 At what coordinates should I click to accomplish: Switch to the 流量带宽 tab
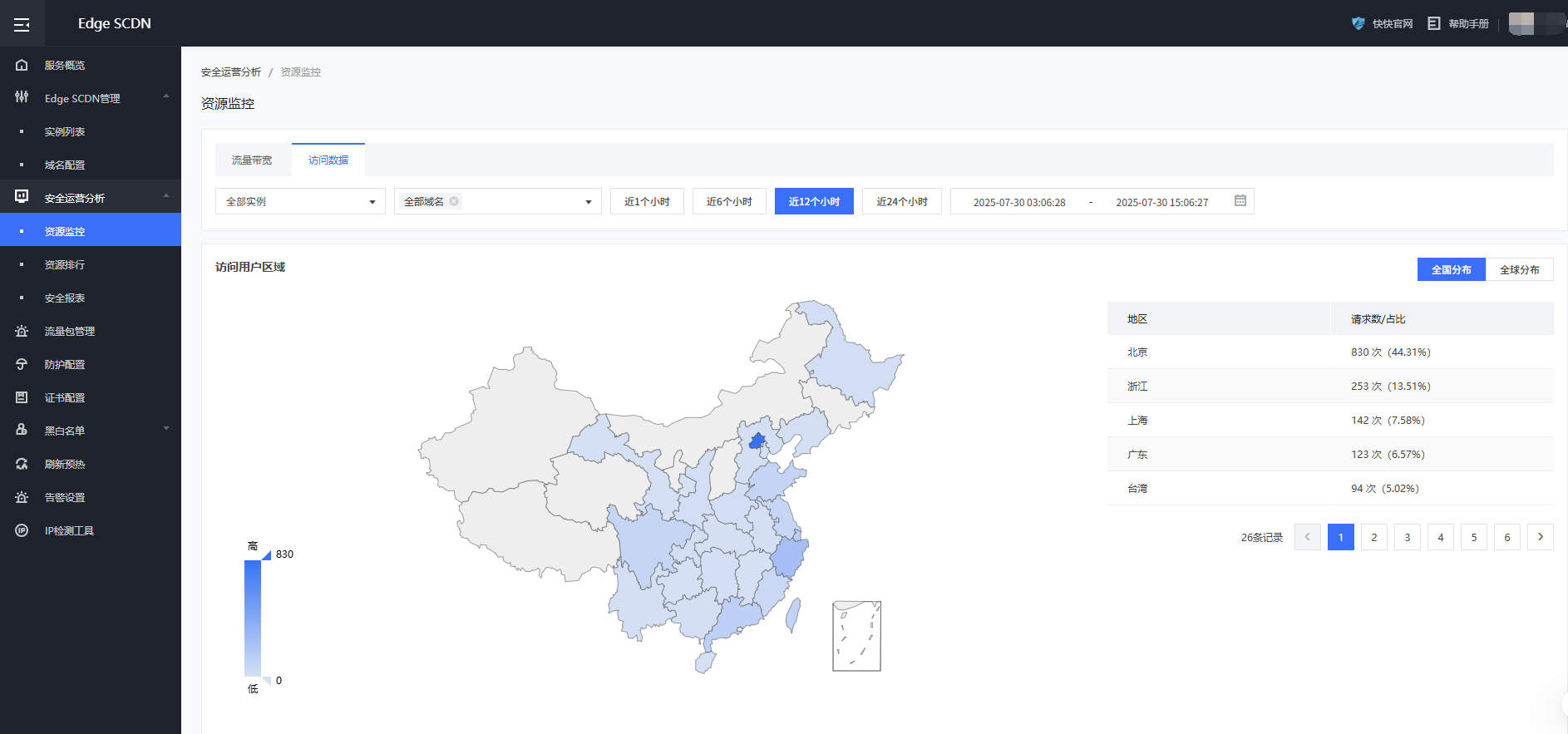252,160
